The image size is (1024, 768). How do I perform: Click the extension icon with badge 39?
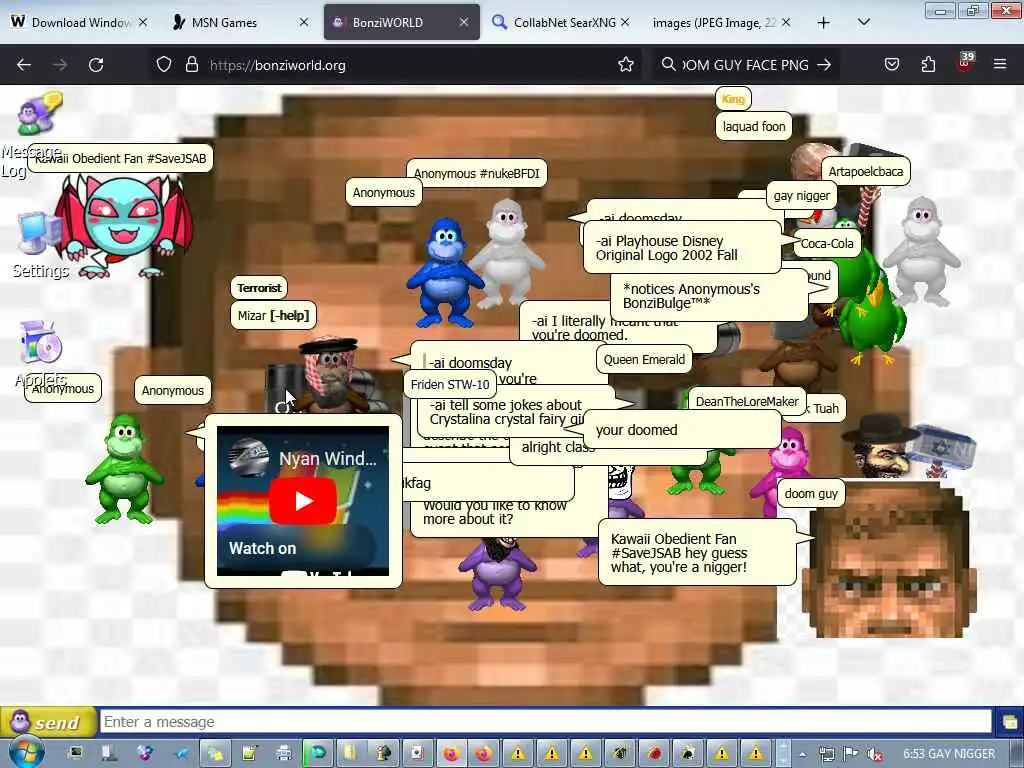(x=965, y=62)
